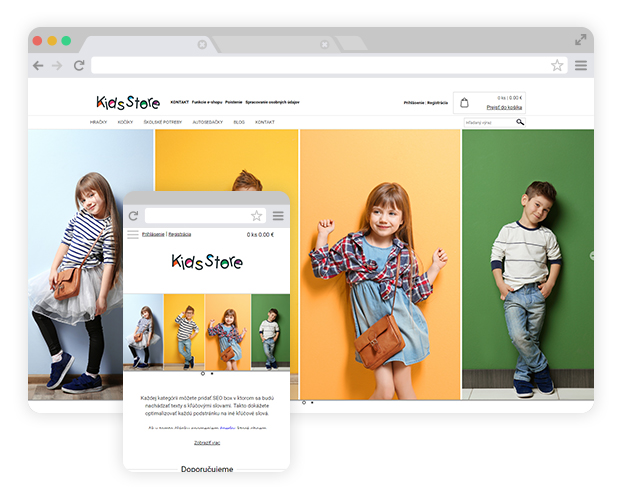Click the mobile browser reload icon

click(133, 216)
